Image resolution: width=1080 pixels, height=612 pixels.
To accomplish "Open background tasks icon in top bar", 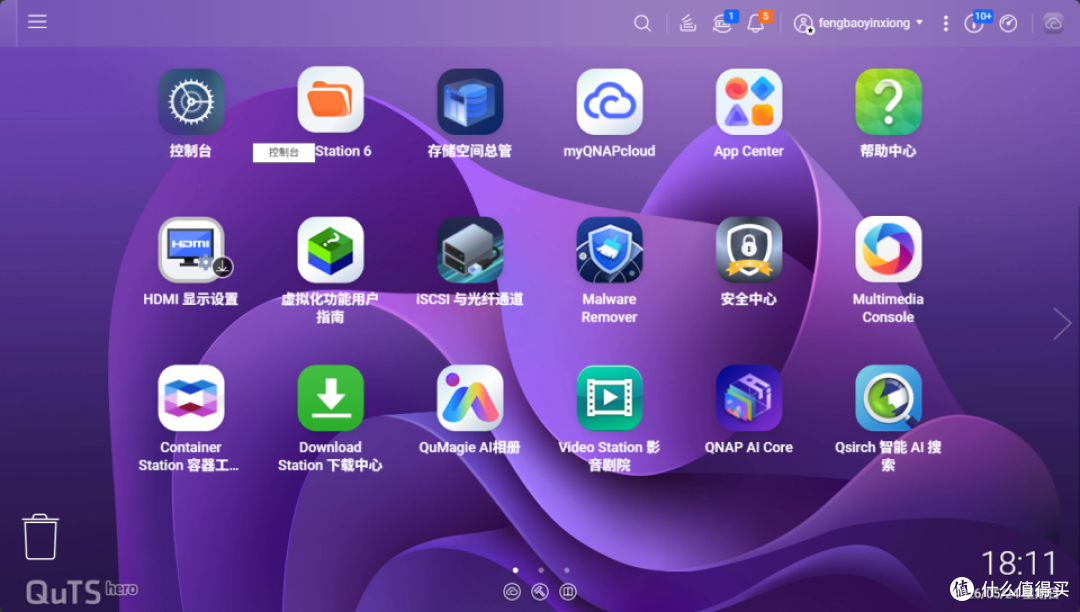I will [687, 23].
